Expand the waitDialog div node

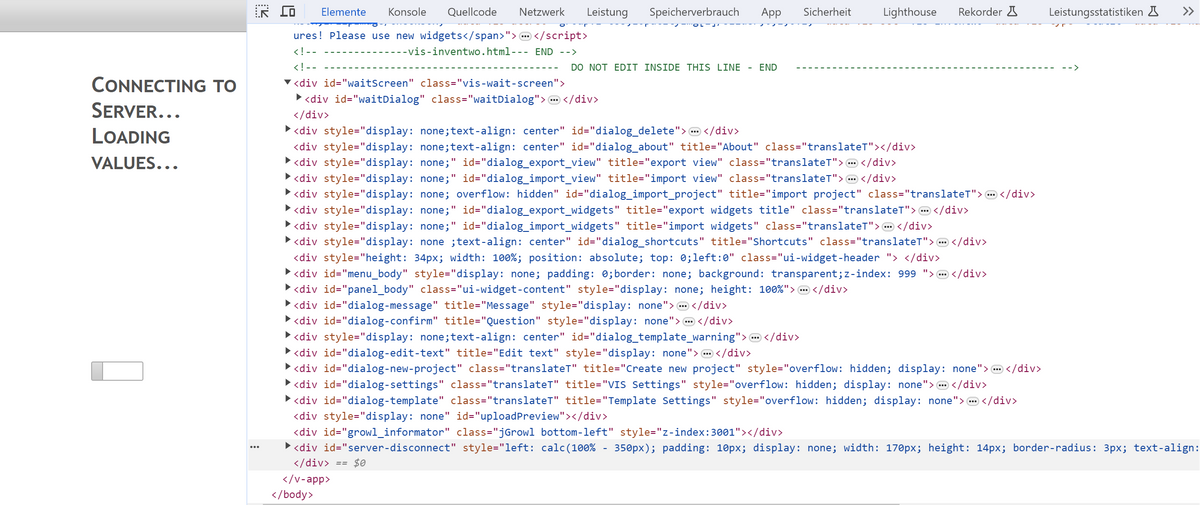(299, 99)
